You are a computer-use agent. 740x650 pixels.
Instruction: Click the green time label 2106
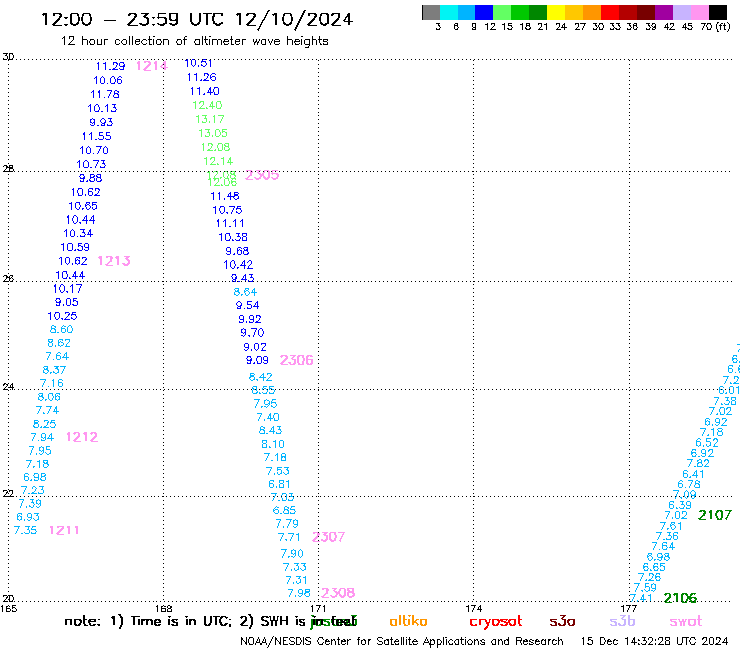680,598
